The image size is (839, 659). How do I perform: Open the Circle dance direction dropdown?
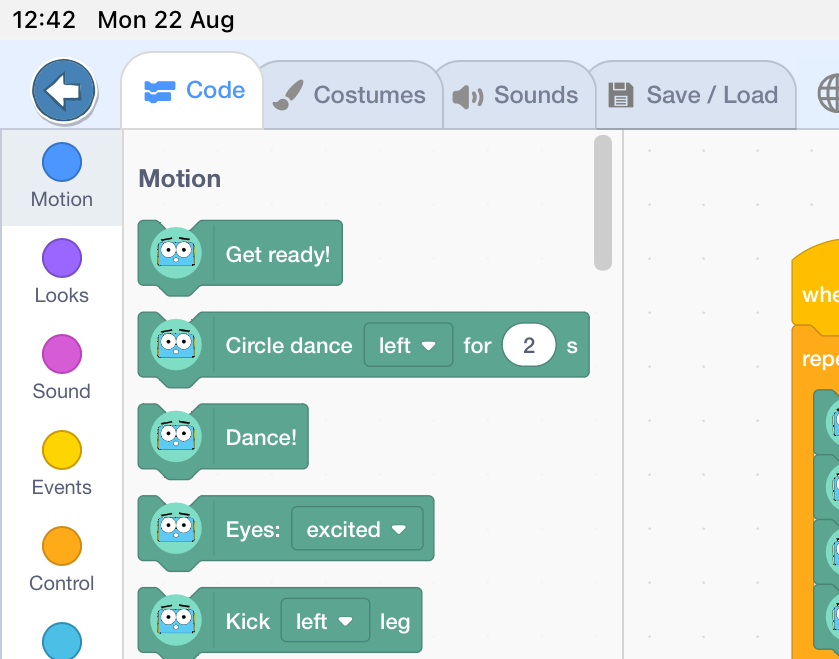coord(408,345)
